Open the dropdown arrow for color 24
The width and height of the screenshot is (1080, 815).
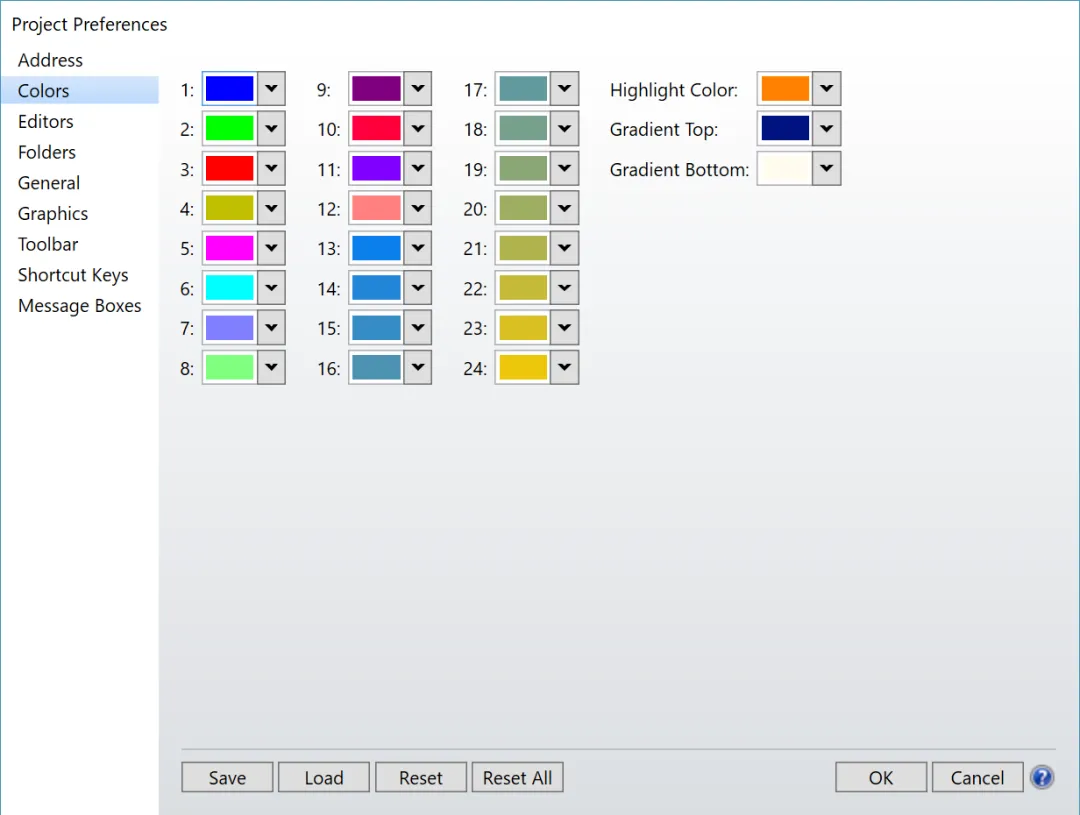[564, 368]
